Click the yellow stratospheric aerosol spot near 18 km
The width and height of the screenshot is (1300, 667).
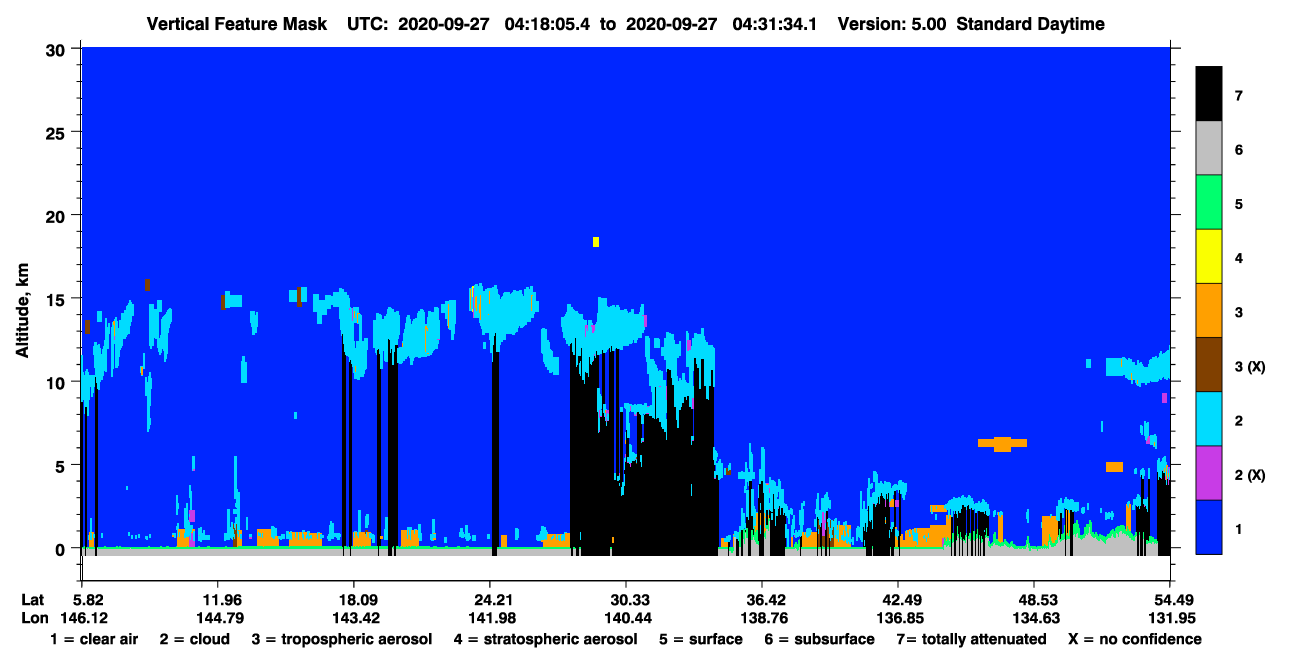(x=596, y=242)
